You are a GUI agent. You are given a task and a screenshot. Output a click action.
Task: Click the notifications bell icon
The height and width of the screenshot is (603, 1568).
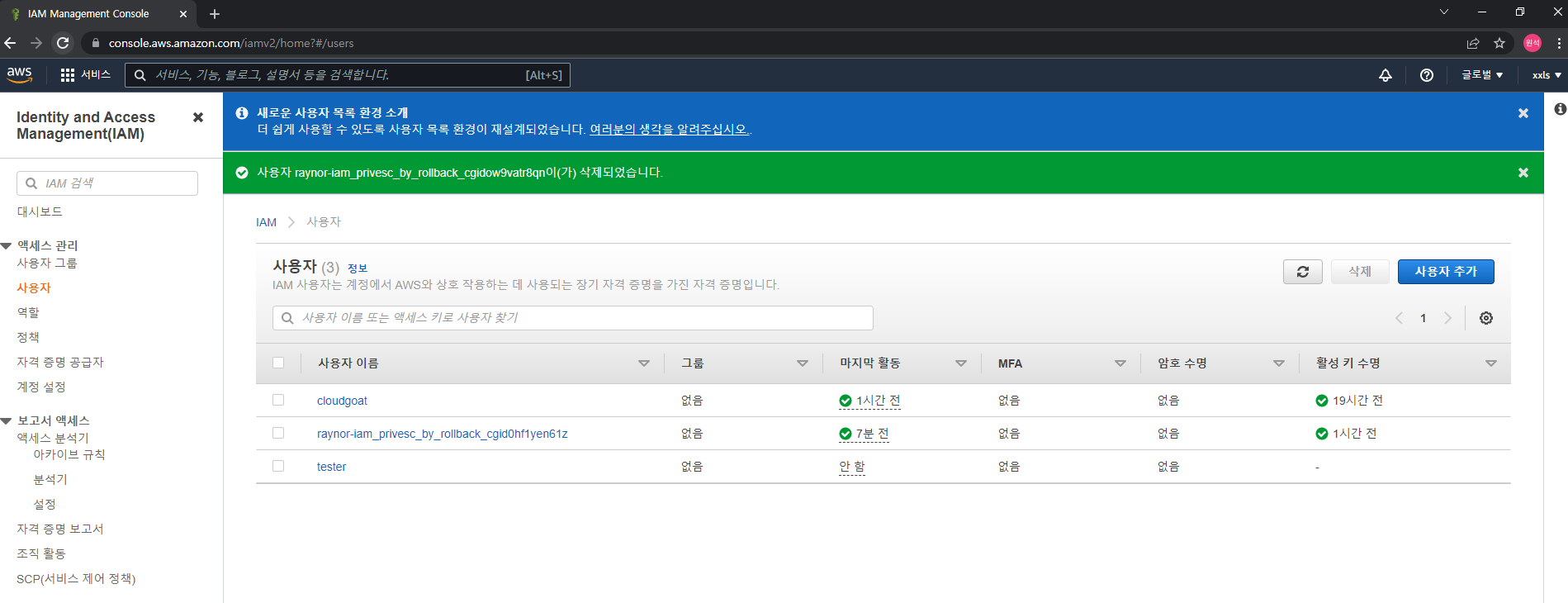point(1386,75)
